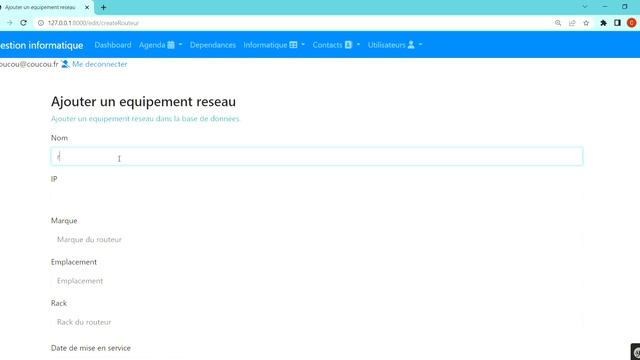Click the coucou@coucou.fr email text
This screenshot has height=360, width=640.
29,64
